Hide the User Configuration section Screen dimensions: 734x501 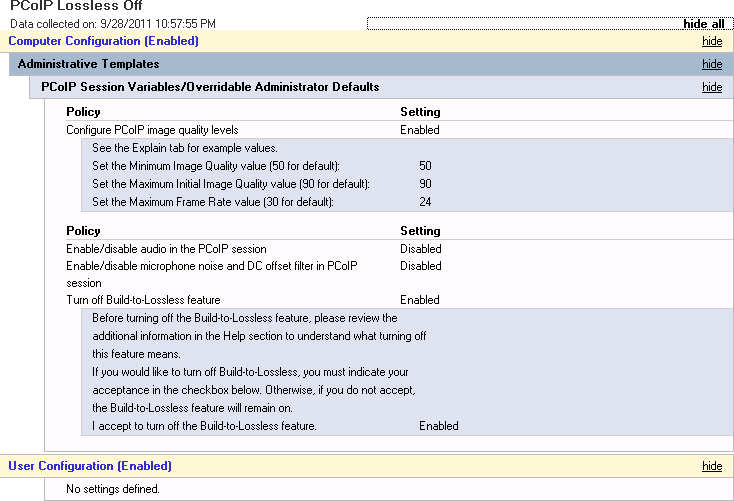point(712,466)
